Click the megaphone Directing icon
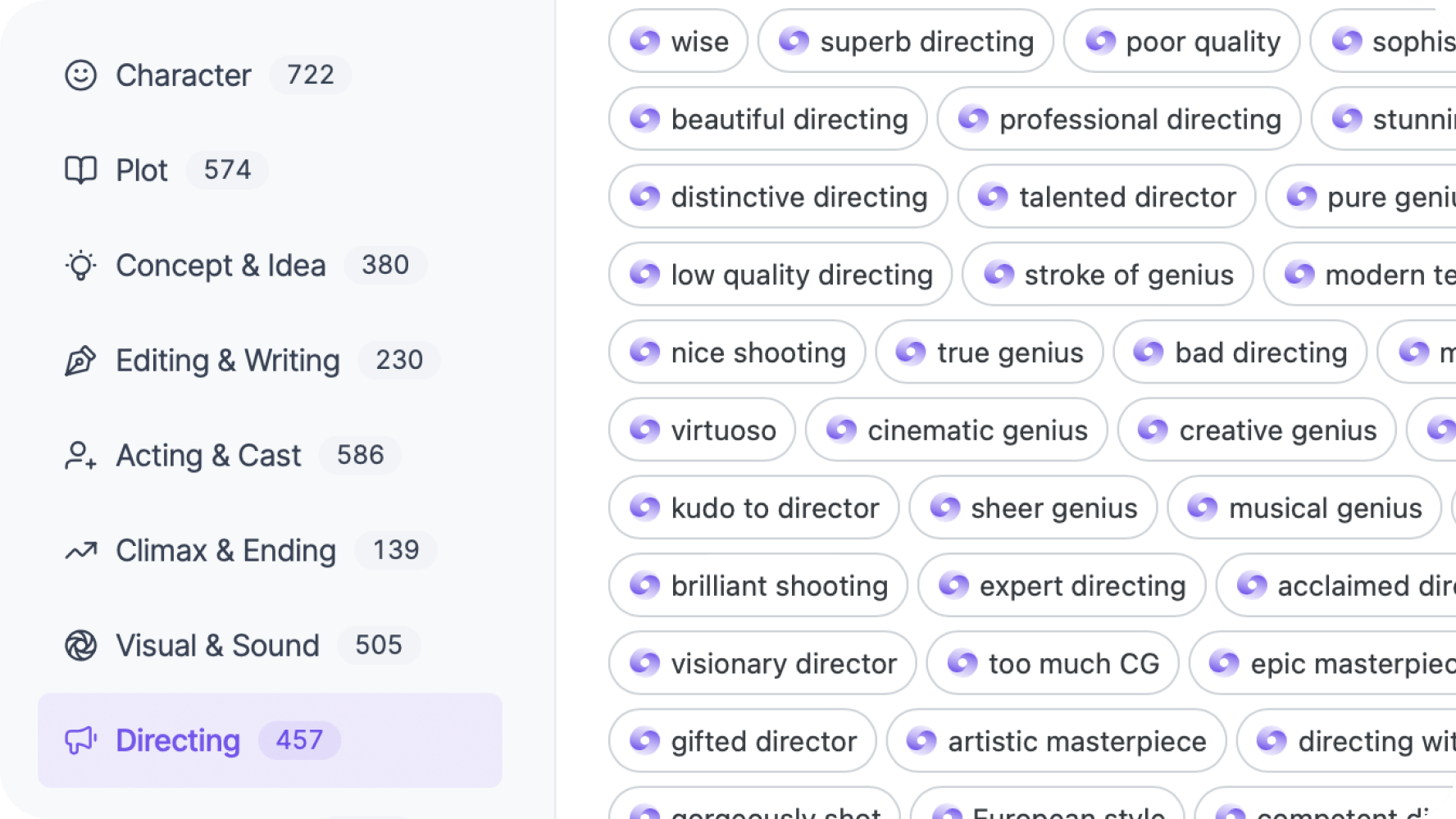This screenshot has height=819, width=1456. click(80, 741)
